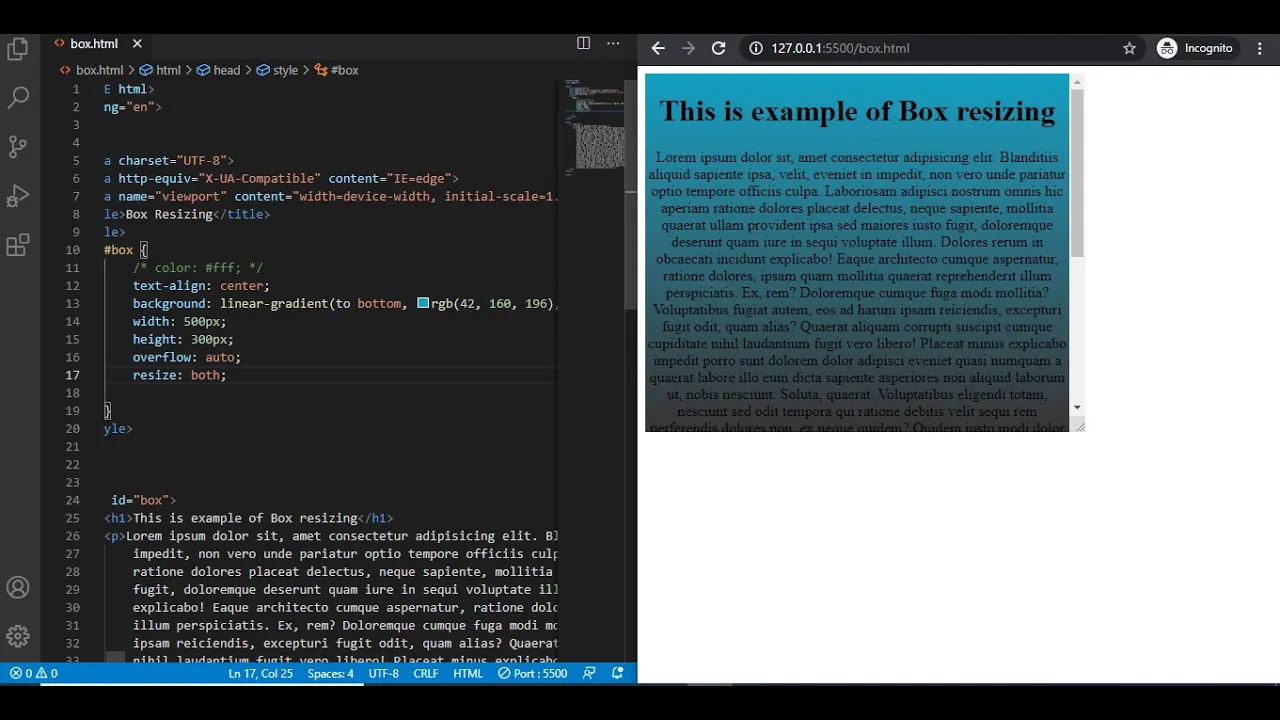Open the Search view in activity bar
This screenshot has width=1280, height=720.
[x=18, y=98]
